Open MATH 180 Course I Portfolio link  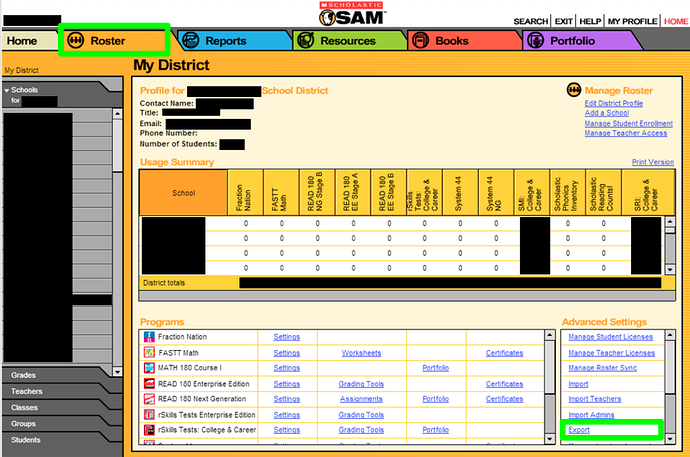(435, 368)
